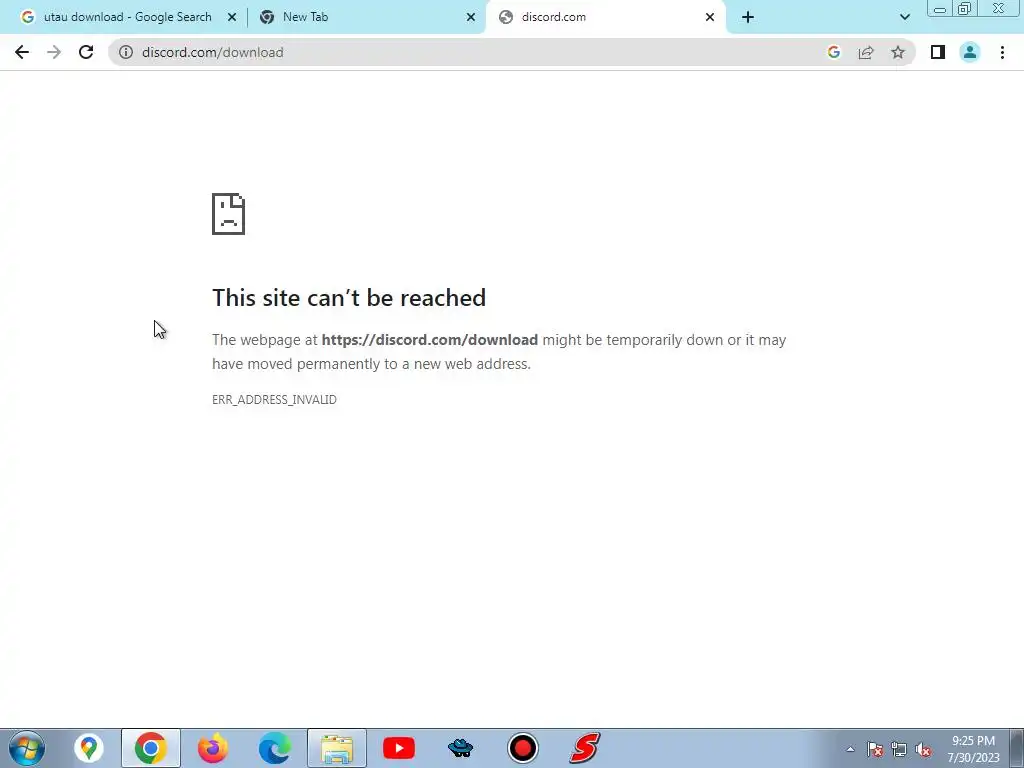Click the Google icon in address bar
This screenshot has width=1024, height=768.
click(x=833, y=52)
